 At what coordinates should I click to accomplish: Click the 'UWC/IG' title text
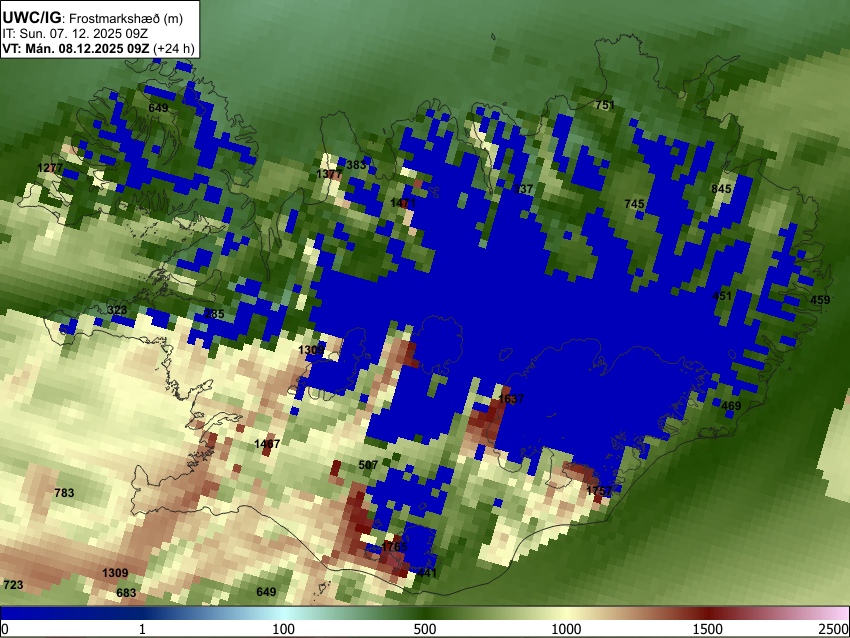point(31,18)
